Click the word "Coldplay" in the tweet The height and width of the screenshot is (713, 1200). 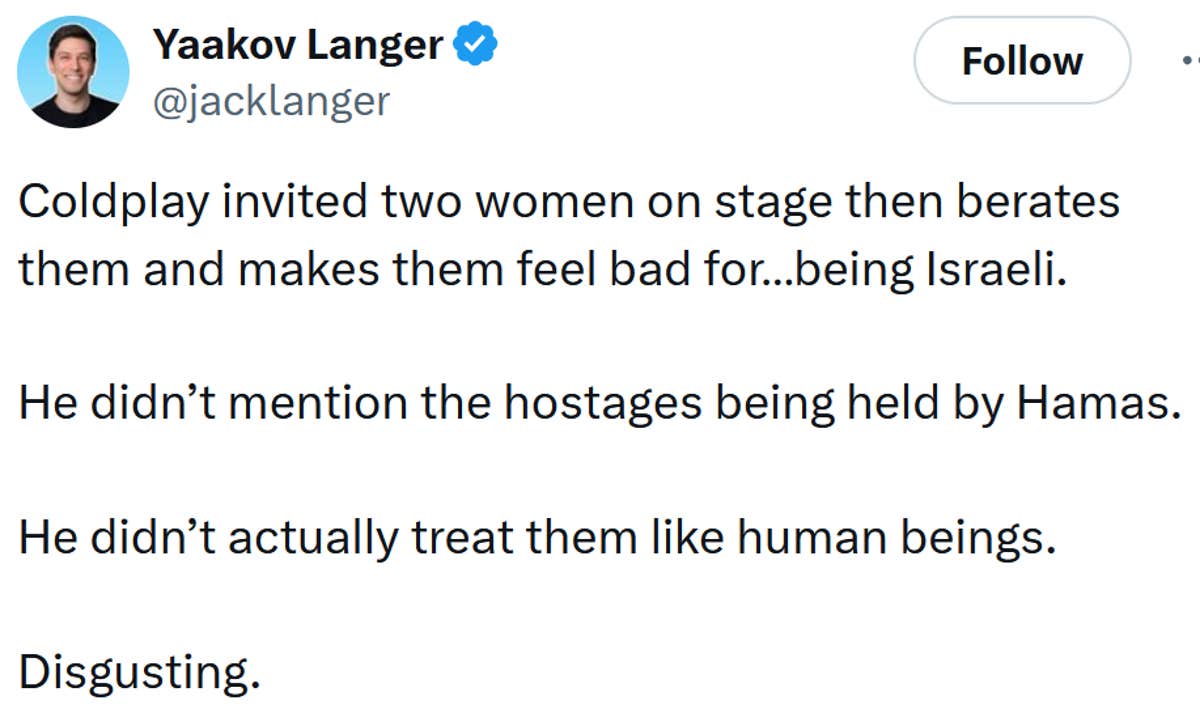(116, 203)
